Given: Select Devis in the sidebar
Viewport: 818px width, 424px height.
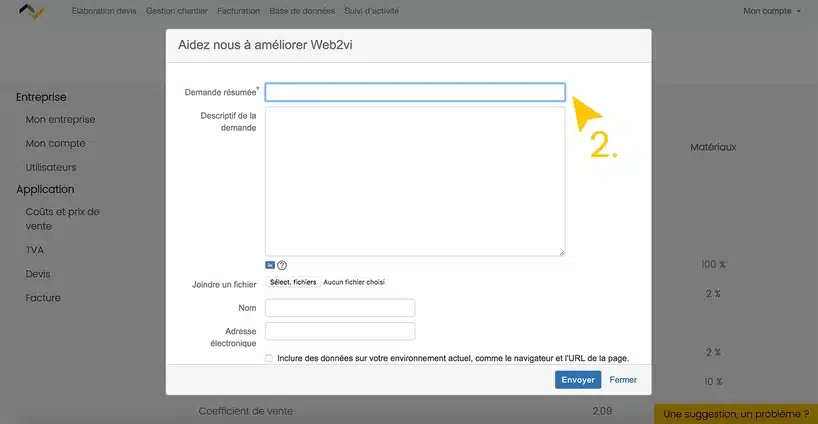Looking at the screenshot, I should coord(38,274).
